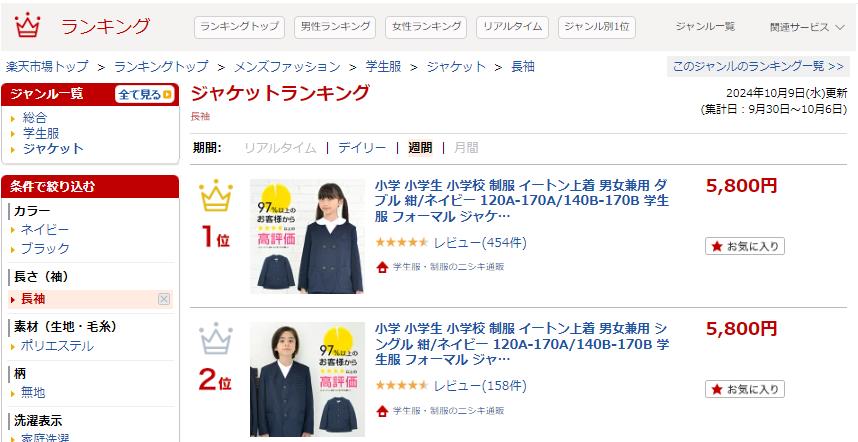Add first-ranked item to お気に入り
The height and width of the screenshot is (442, 858).
pos(745,246)
